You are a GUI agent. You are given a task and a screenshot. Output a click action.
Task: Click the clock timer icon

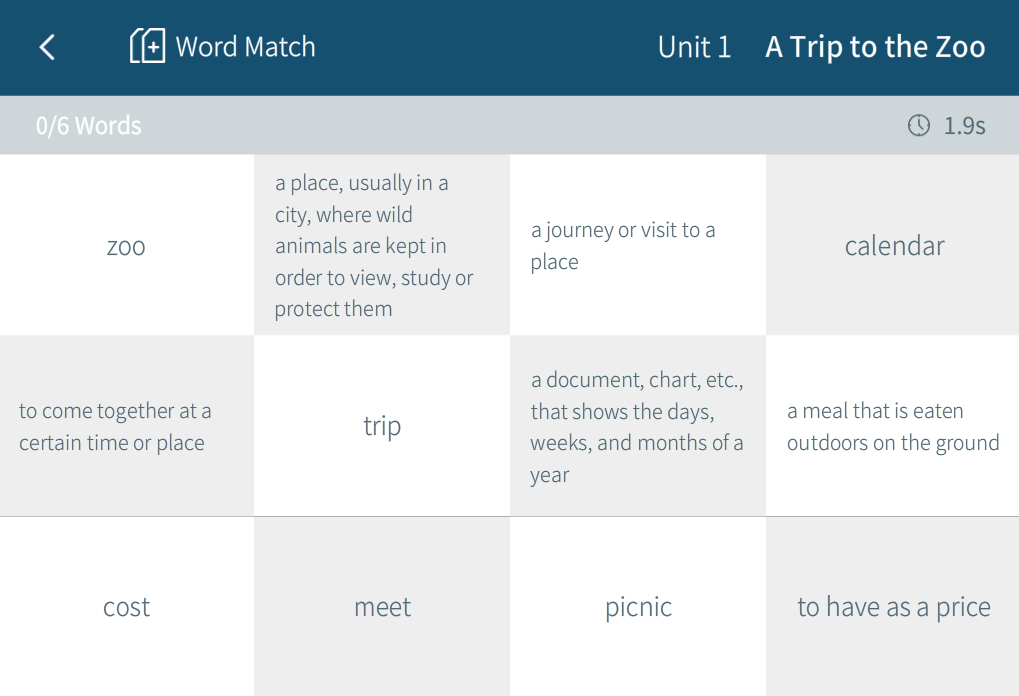(918, 125)
